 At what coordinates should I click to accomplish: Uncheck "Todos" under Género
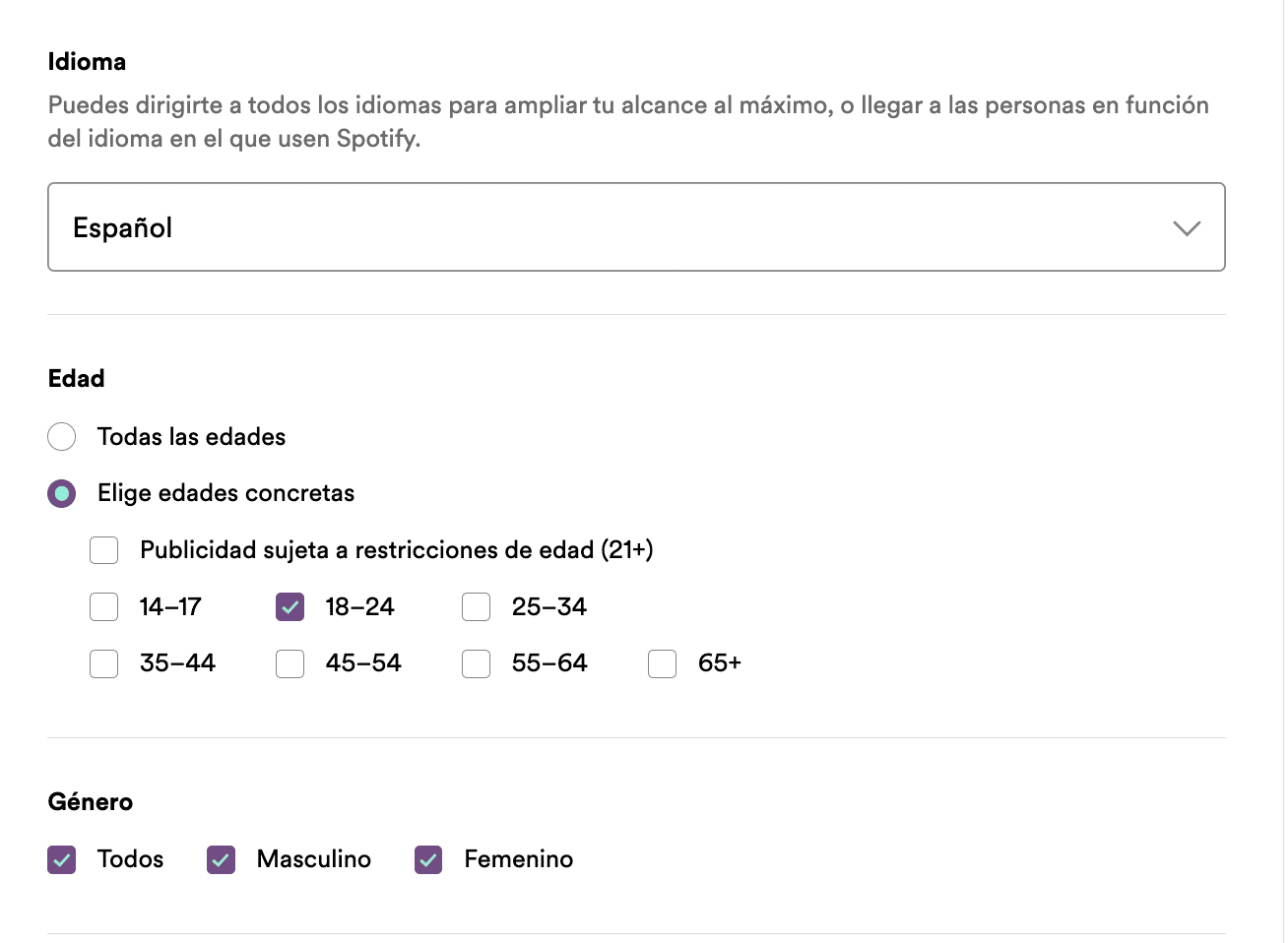[x=61, y=859]
